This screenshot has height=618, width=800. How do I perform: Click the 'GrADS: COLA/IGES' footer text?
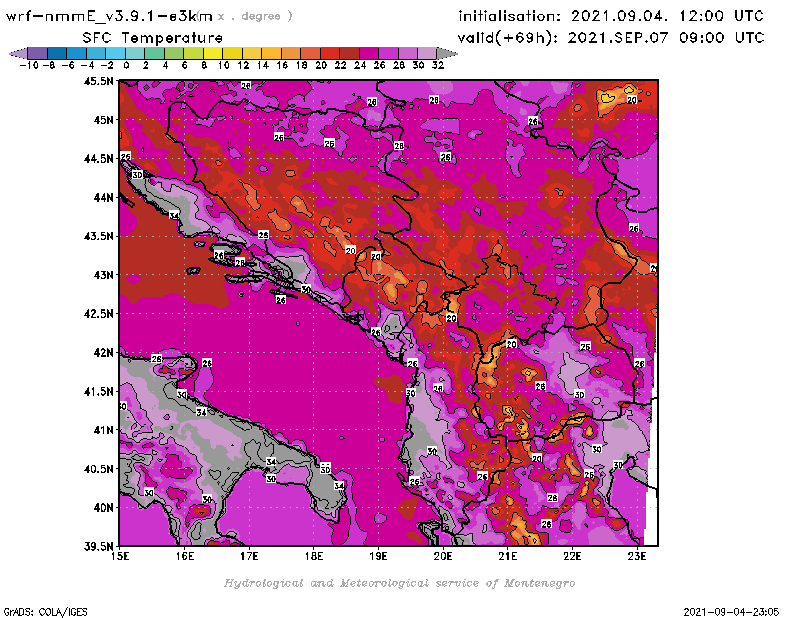point(45,612)
